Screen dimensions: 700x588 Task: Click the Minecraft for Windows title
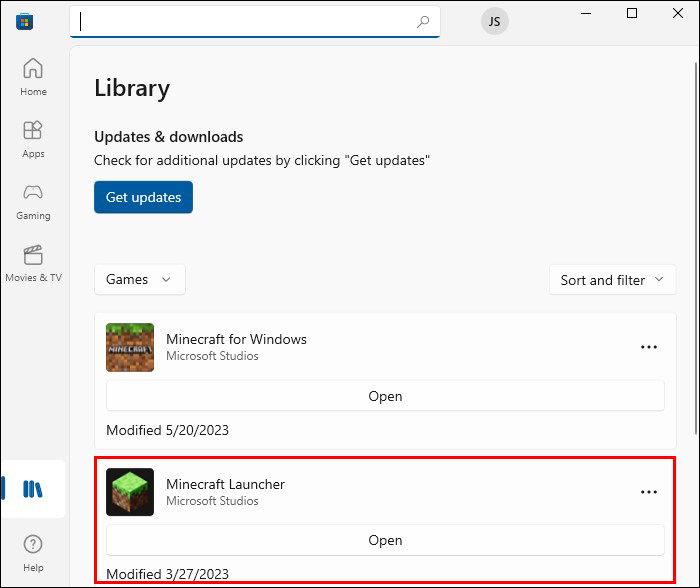(x=236, y=339)
